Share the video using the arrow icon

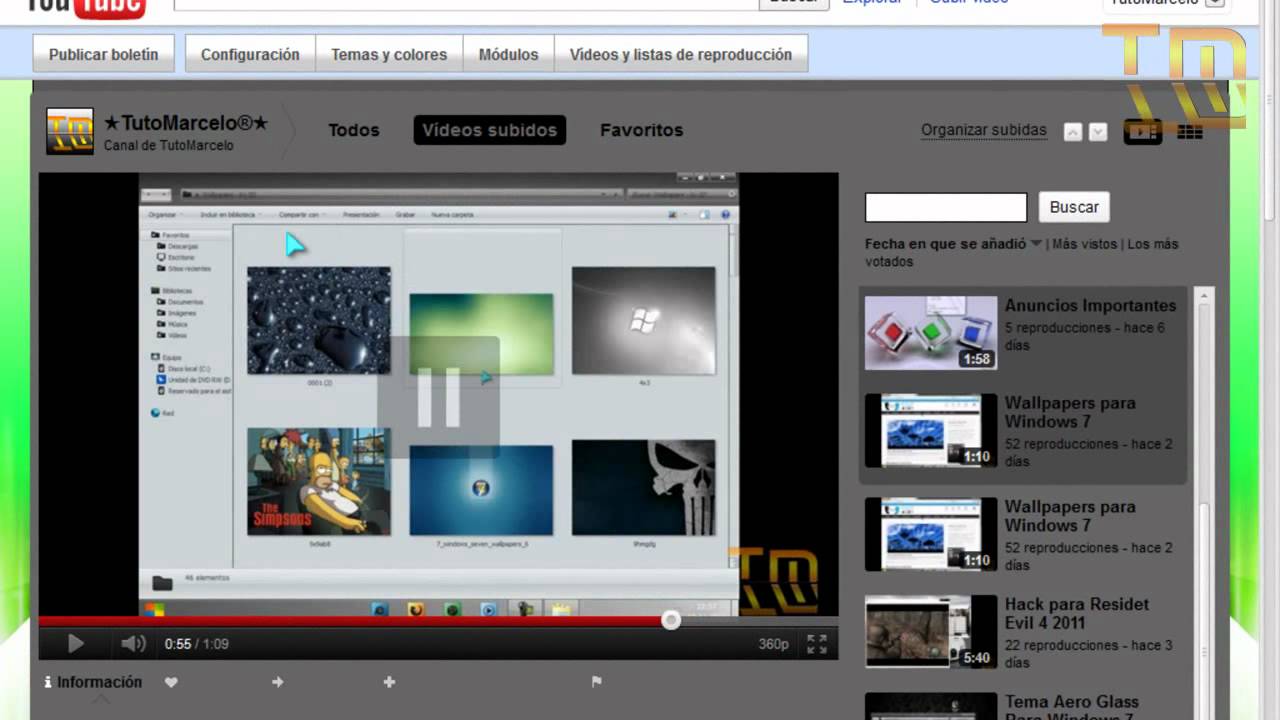tap(278, 682)
